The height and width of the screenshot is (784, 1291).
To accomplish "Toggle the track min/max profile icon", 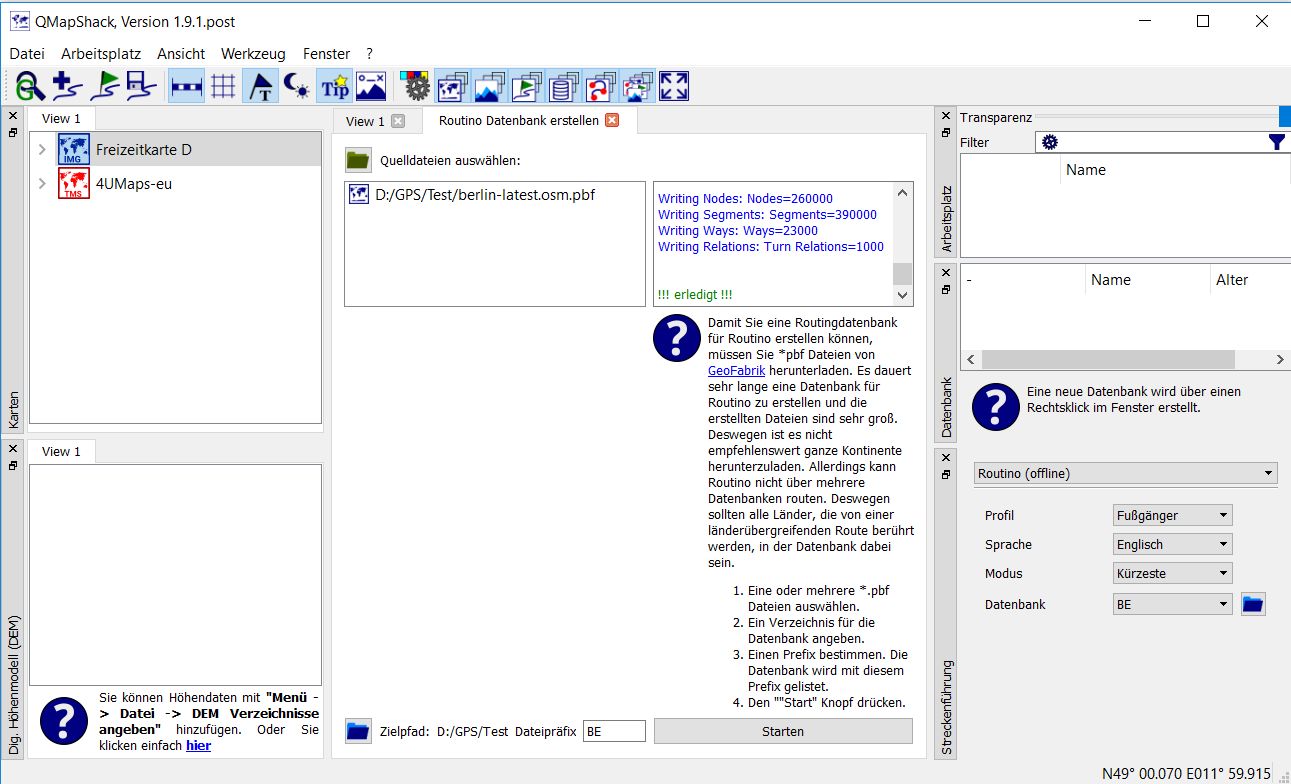I will click(x=371, y=87).
